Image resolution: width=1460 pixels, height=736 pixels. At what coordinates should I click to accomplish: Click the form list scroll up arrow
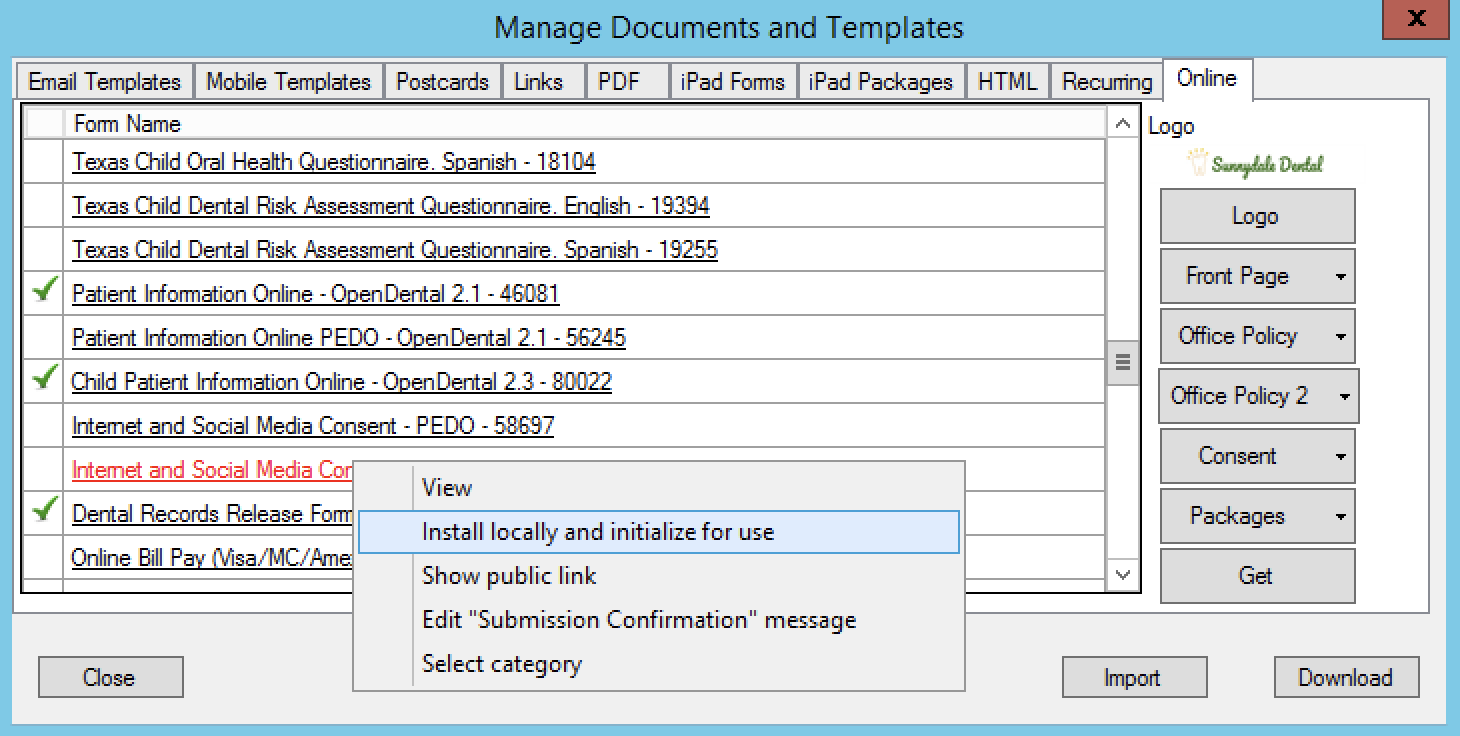point(1122,125)
